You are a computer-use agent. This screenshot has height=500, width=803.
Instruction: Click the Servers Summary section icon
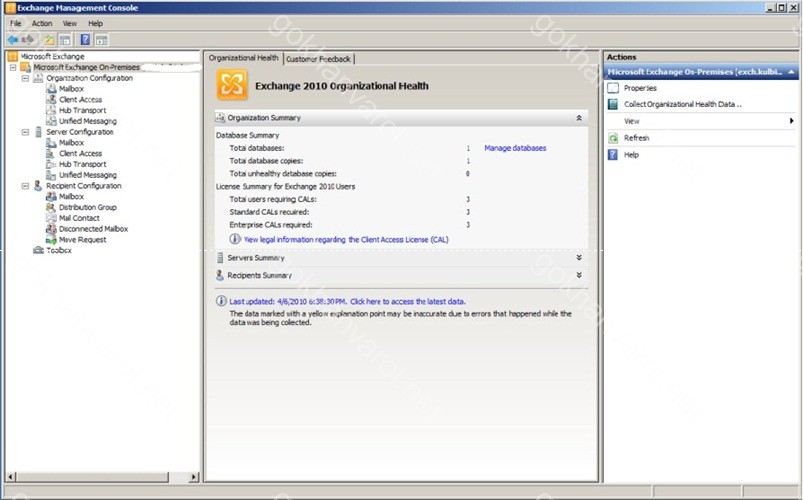(220, 258)
